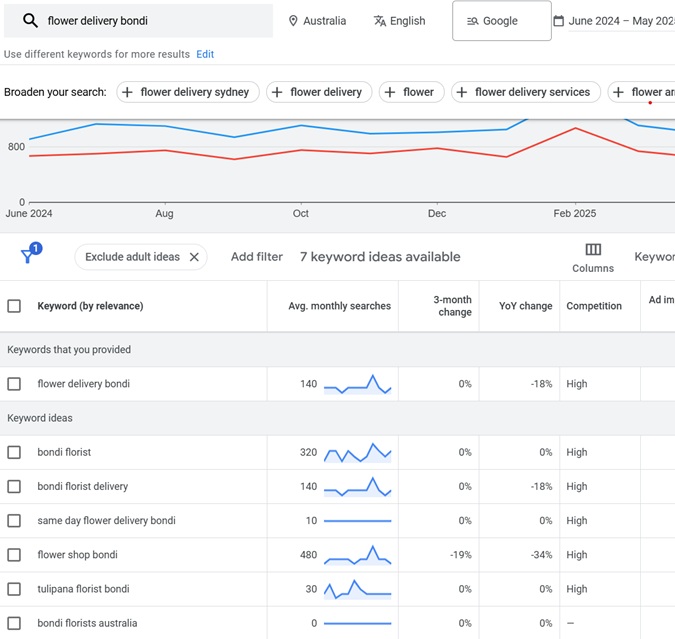Screen dimensions: 675x639
Task: Click the date range calendar icon
Action: [558, 21]
